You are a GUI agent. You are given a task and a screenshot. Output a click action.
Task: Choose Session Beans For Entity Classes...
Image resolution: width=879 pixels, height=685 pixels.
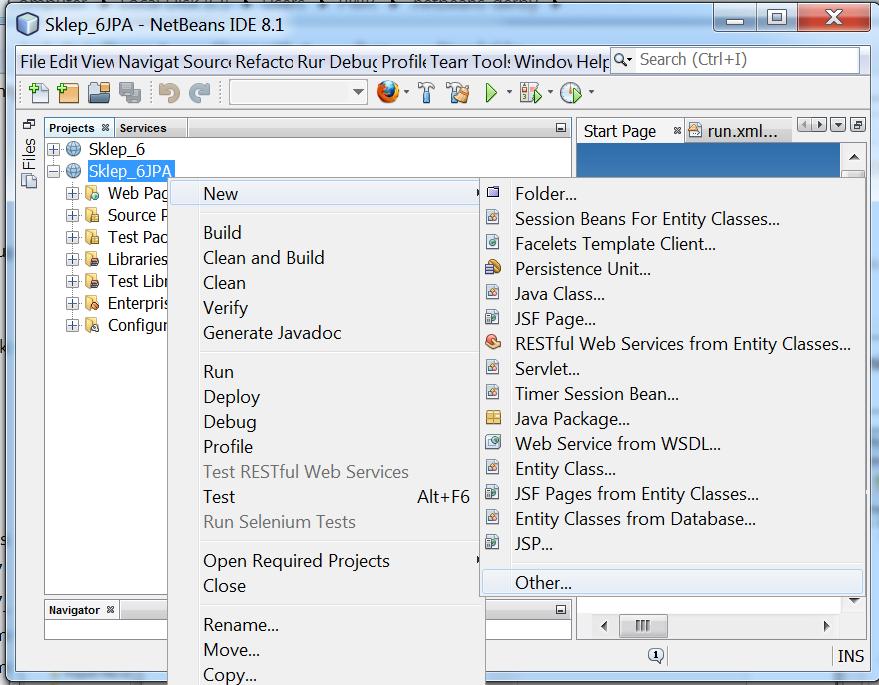pos(647,219)
